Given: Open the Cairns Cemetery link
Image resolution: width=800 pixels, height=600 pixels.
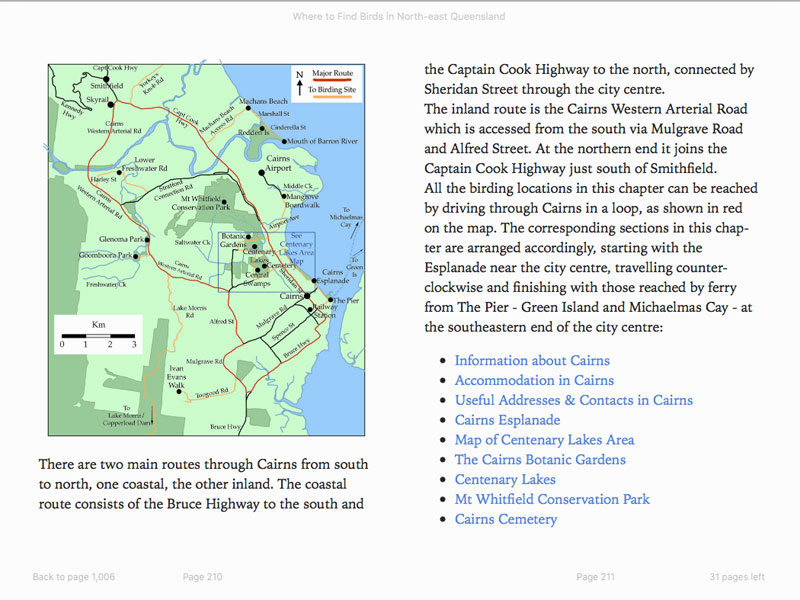Looking at the screenshot, I should click(x=506, y=520).
